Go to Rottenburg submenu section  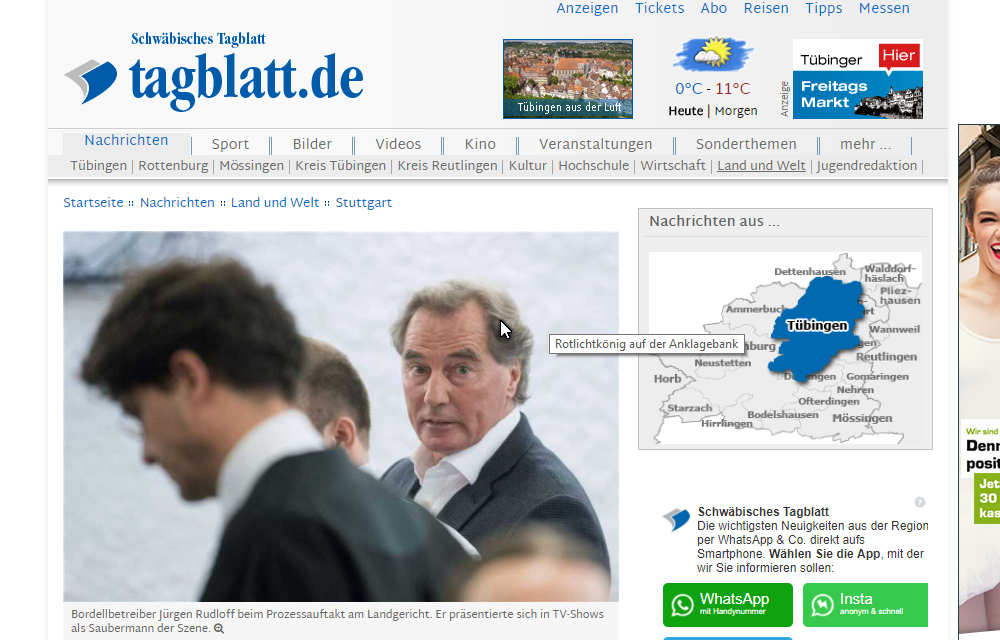tap(173, 166)
